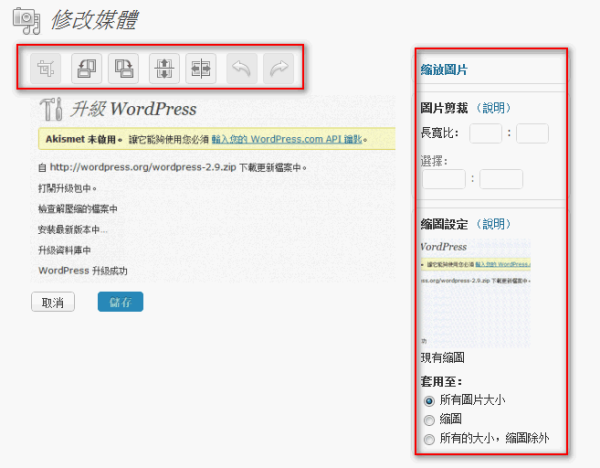Focus first 選擇 selection size field
Image resolution: width=600 pixels, height=468 pixels.
coord(444,179)
